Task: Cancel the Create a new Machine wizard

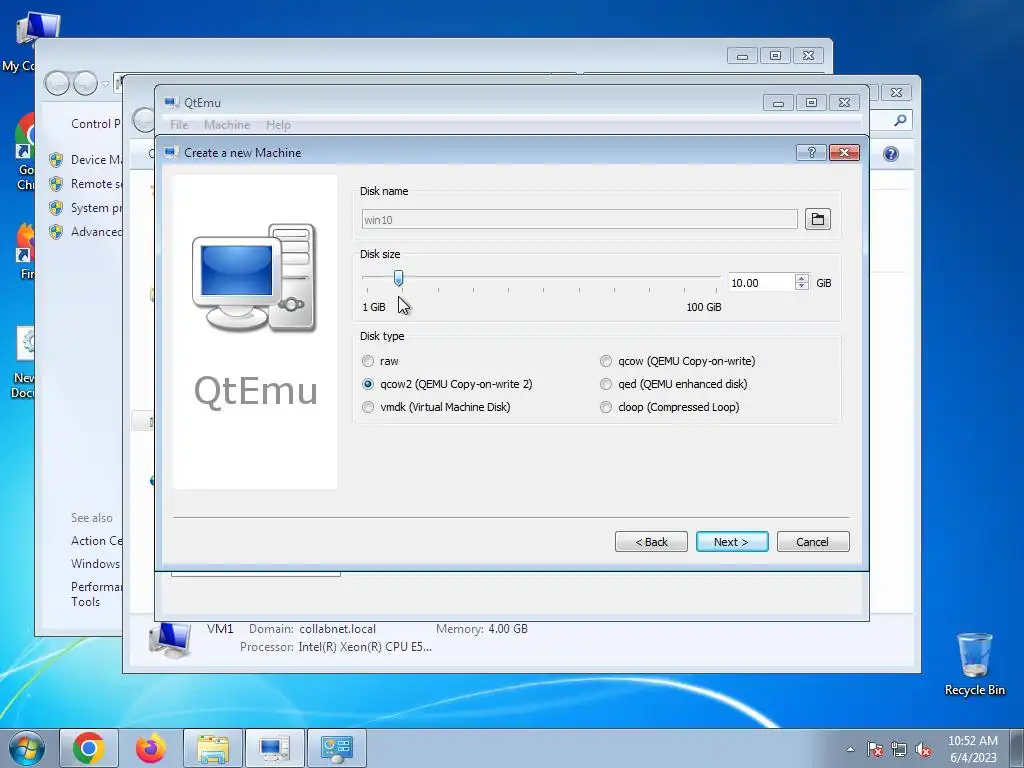Action: 813,541
